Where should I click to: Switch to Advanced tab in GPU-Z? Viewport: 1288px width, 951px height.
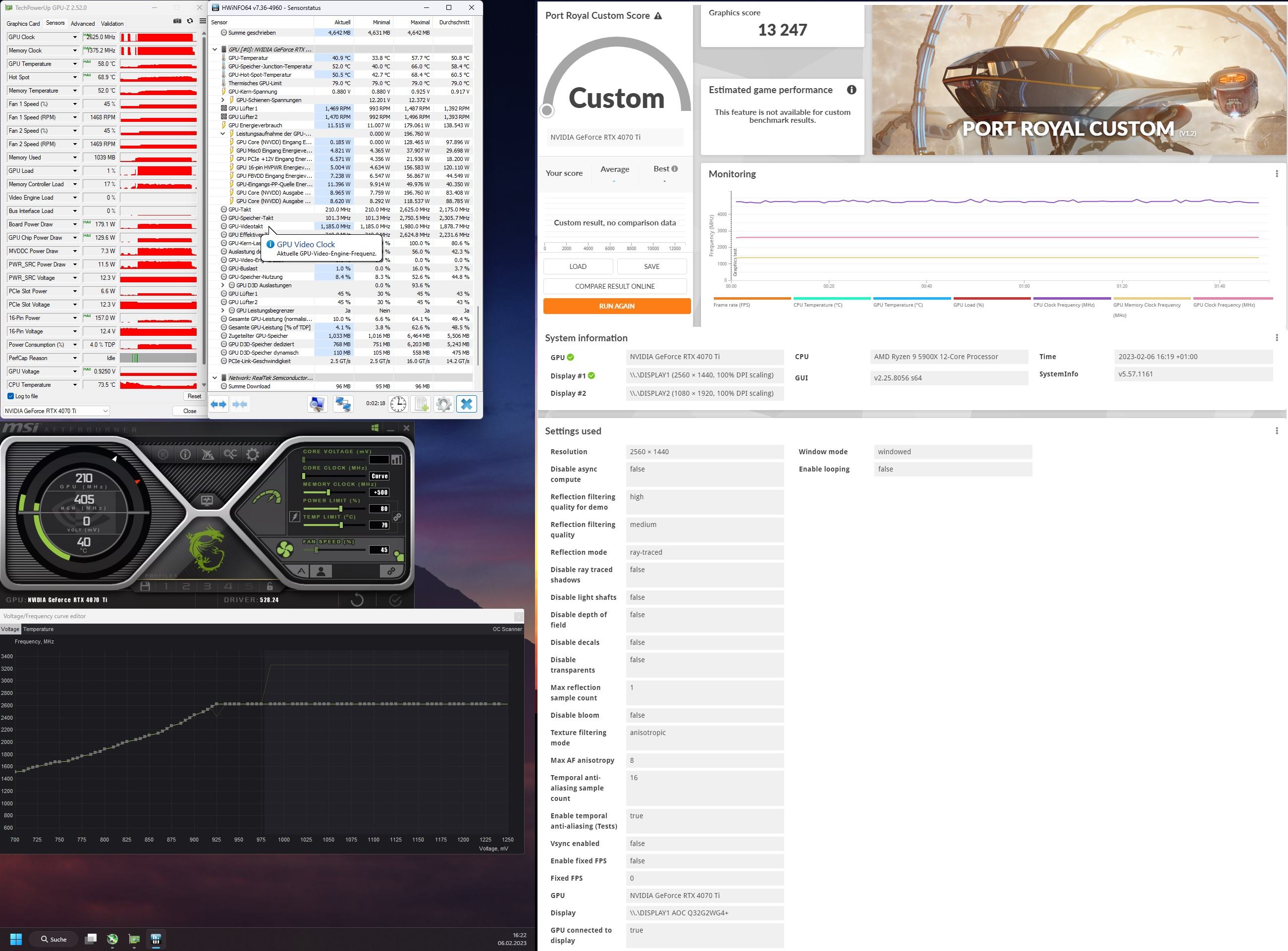tap(83, 24)
